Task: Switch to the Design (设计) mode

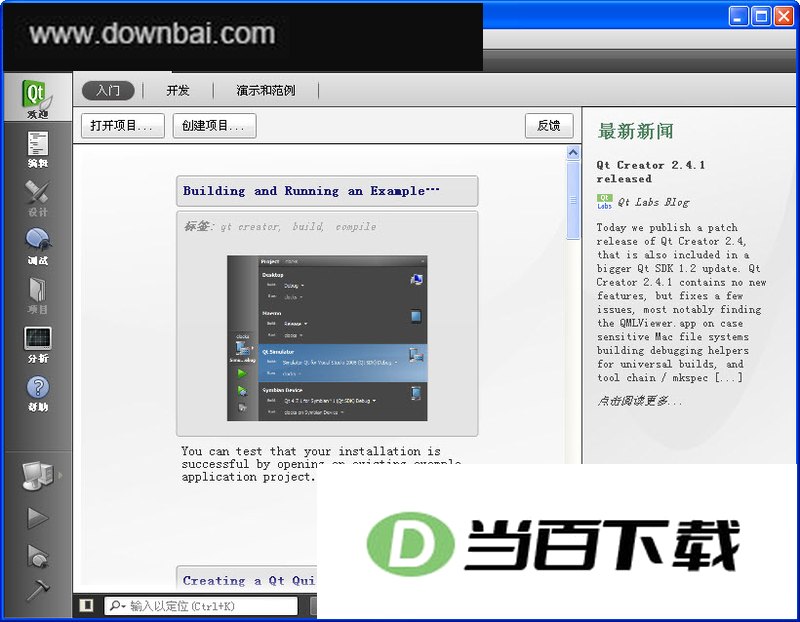Action: point(37,198)
